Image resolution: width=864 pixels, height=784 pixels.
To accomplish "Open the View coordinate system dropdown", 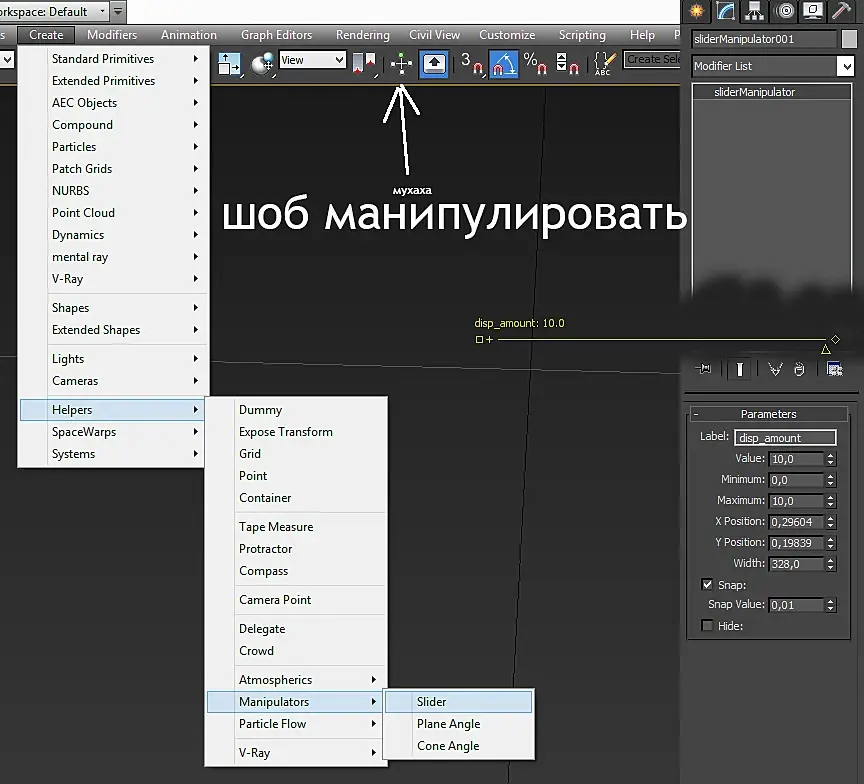I will 312,60.
